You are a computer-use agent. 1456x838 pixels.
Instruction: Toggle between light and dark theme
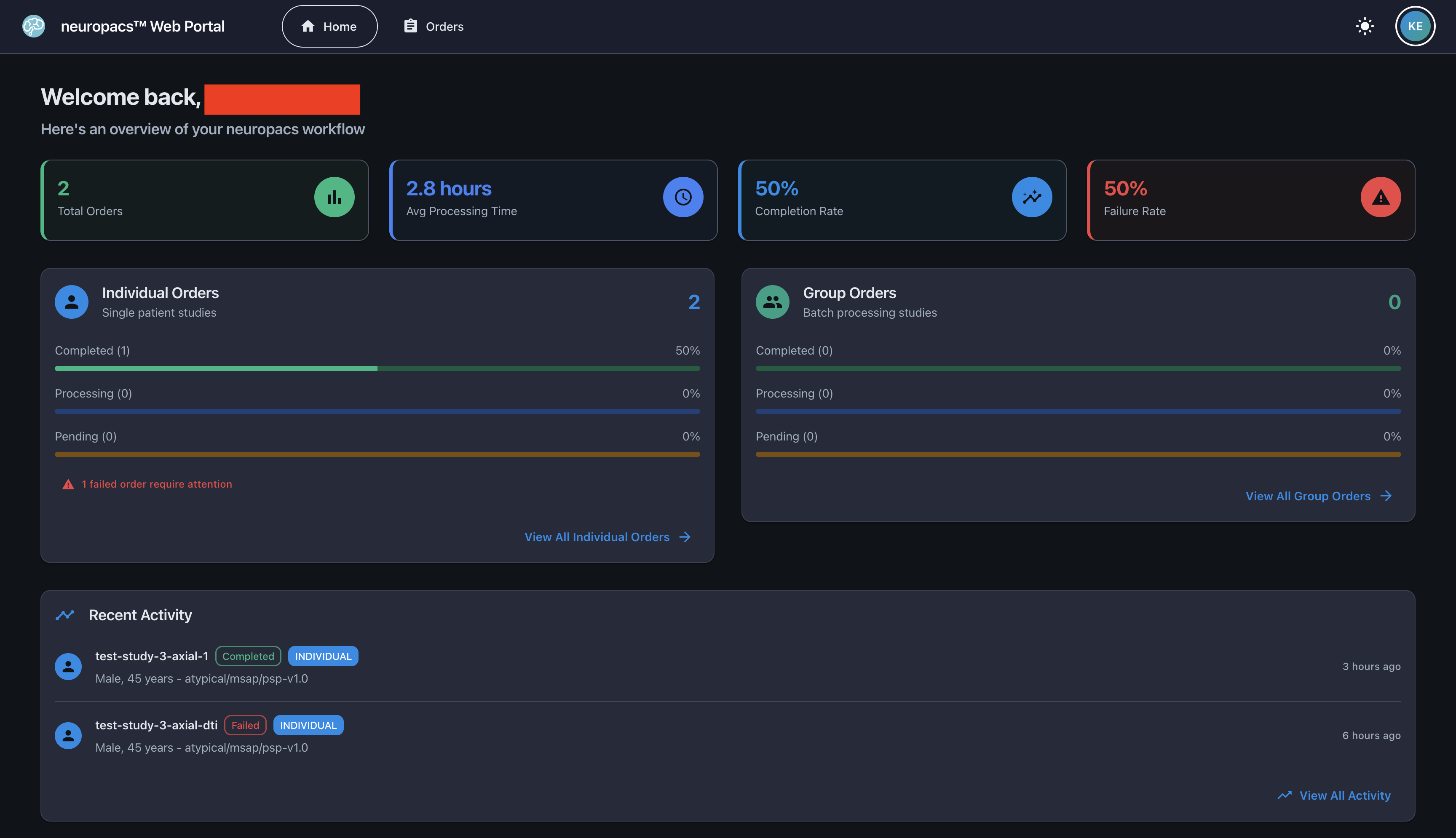1365,26
